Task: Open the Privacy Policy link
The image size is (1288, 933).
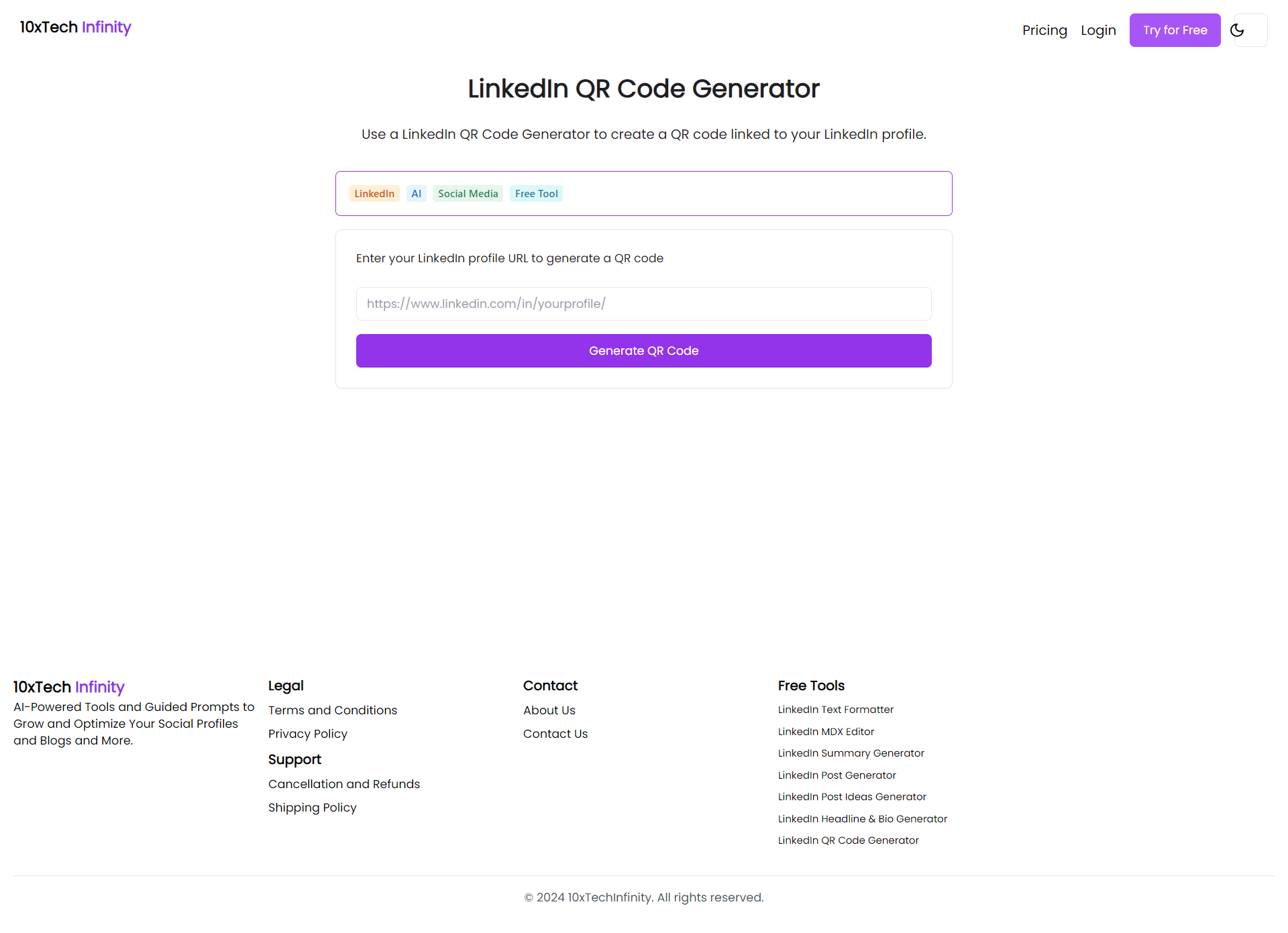Action: point(307,734)
